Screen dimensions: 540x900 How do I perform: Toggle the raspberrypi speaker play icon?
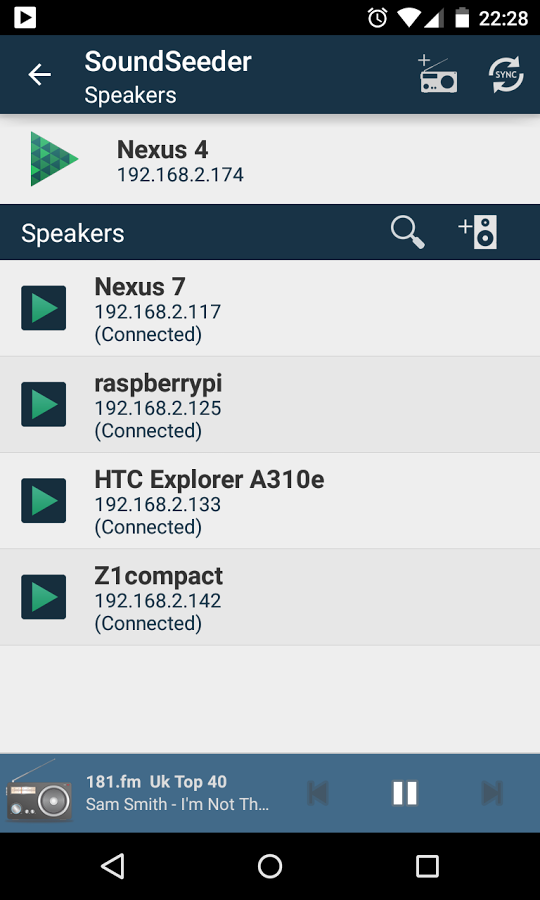[x=44, y=405]
